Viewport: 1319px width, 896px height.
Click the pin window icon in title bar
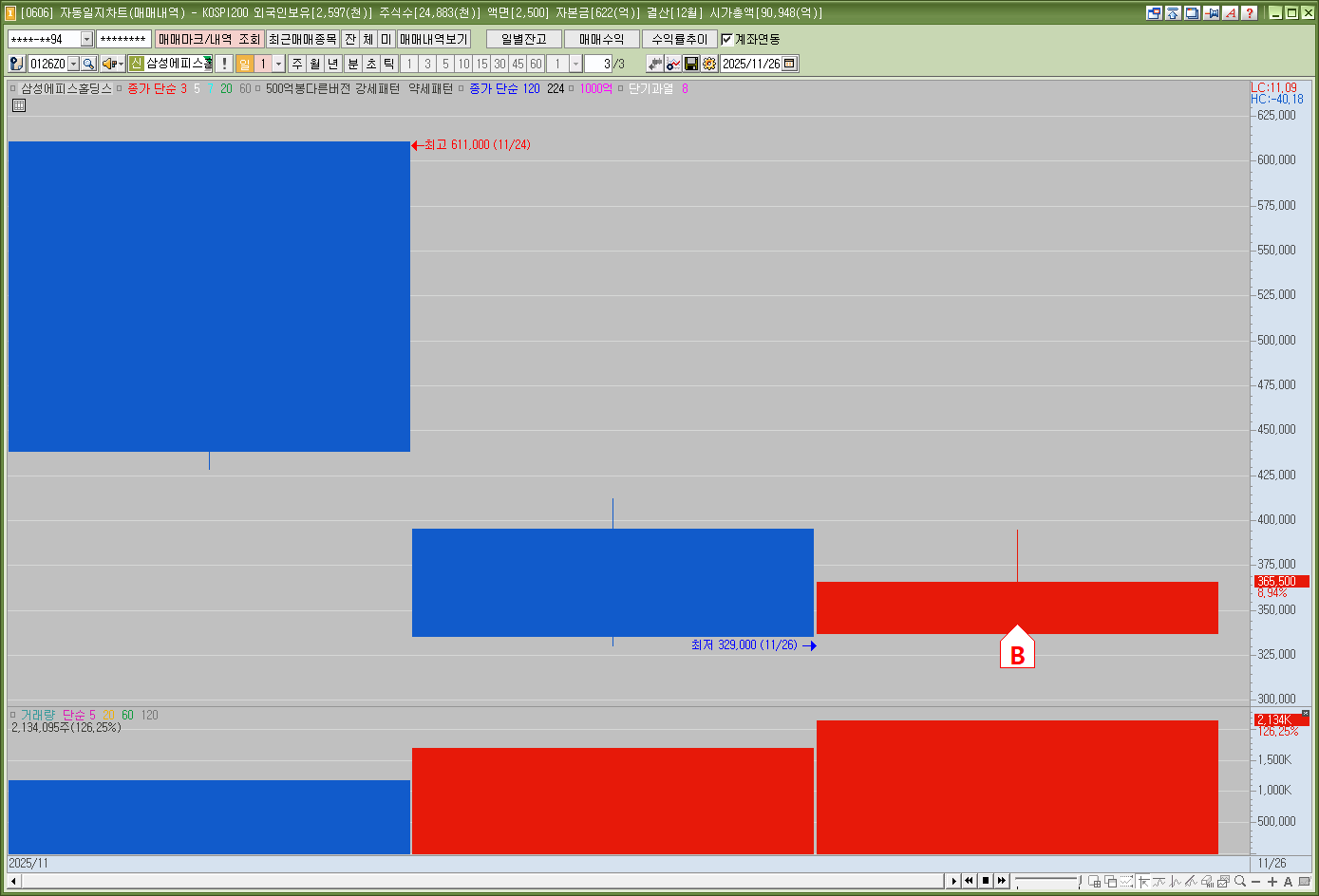tap(1212, 12)
